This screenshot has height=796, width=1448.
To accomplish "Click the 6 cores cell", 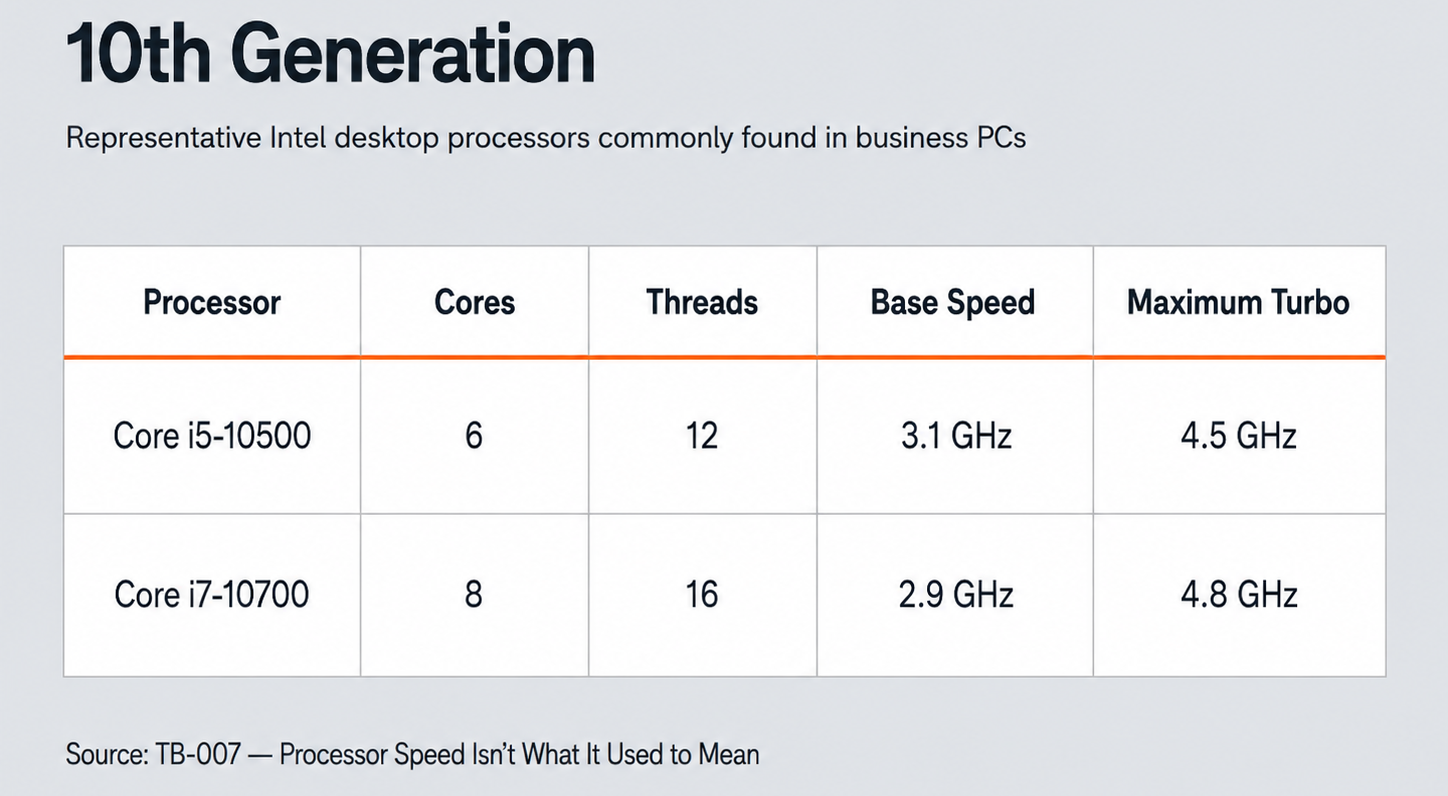I will (474, 436).
